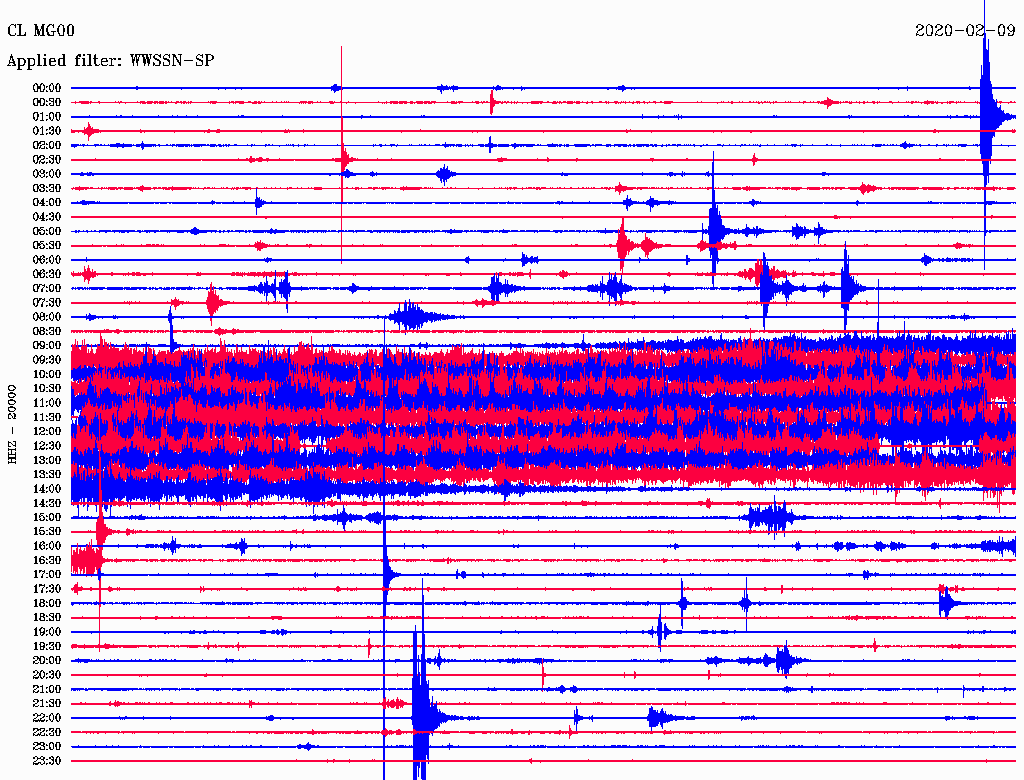
Task: Click the 15:30 time label
Action: coord(47,532)
